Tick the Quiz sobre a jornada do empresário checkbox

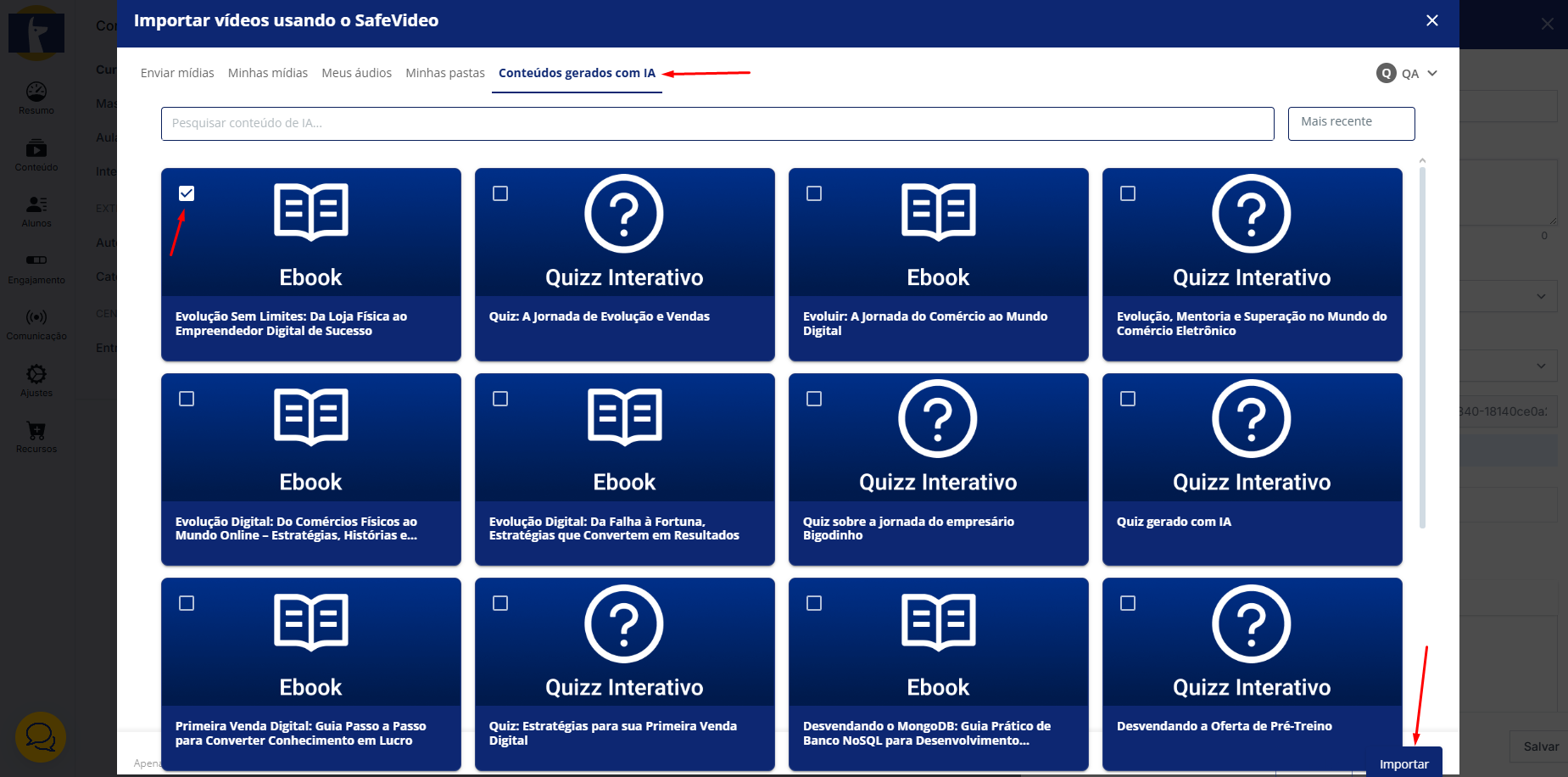[x=814, y=399]
